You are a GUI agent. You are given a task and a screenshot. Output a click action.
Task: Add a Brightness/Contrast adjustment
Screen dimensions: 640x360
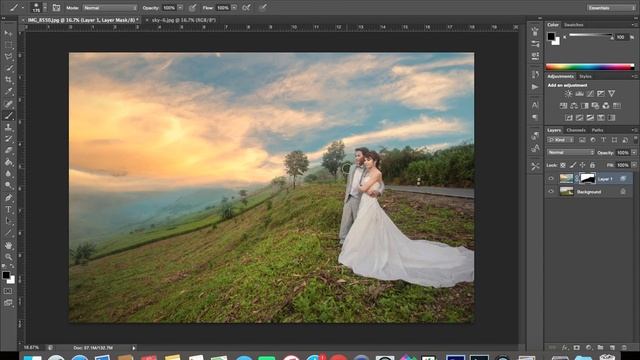pyautogui.click(x=568, y=94)
